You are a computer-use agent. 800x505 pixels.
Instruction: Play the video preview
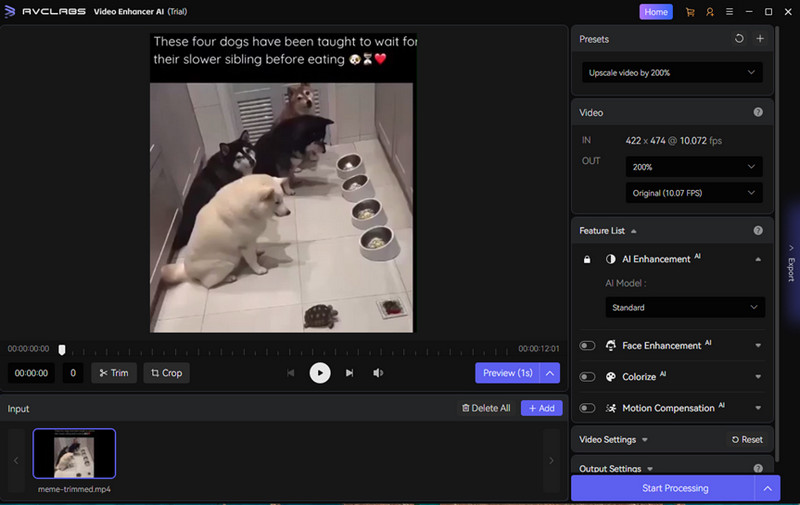click(319, 373)
